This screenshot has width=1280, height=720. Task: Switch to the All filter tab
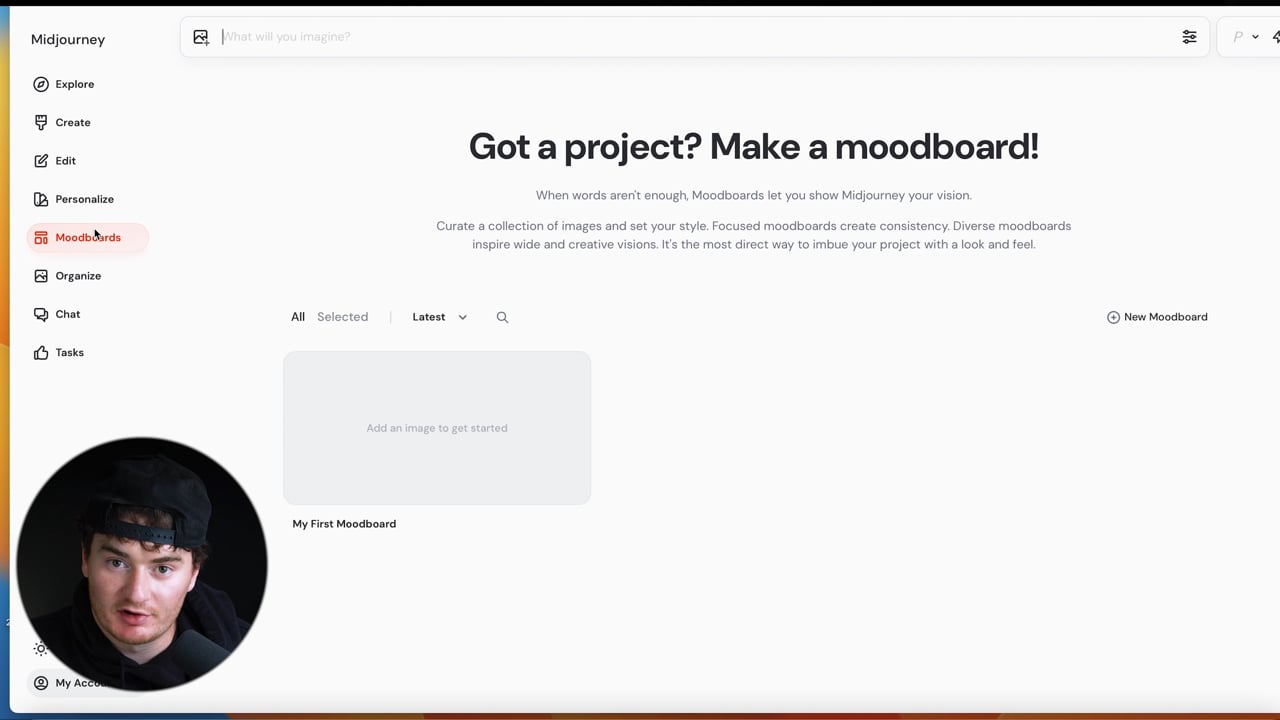point(298,317)
